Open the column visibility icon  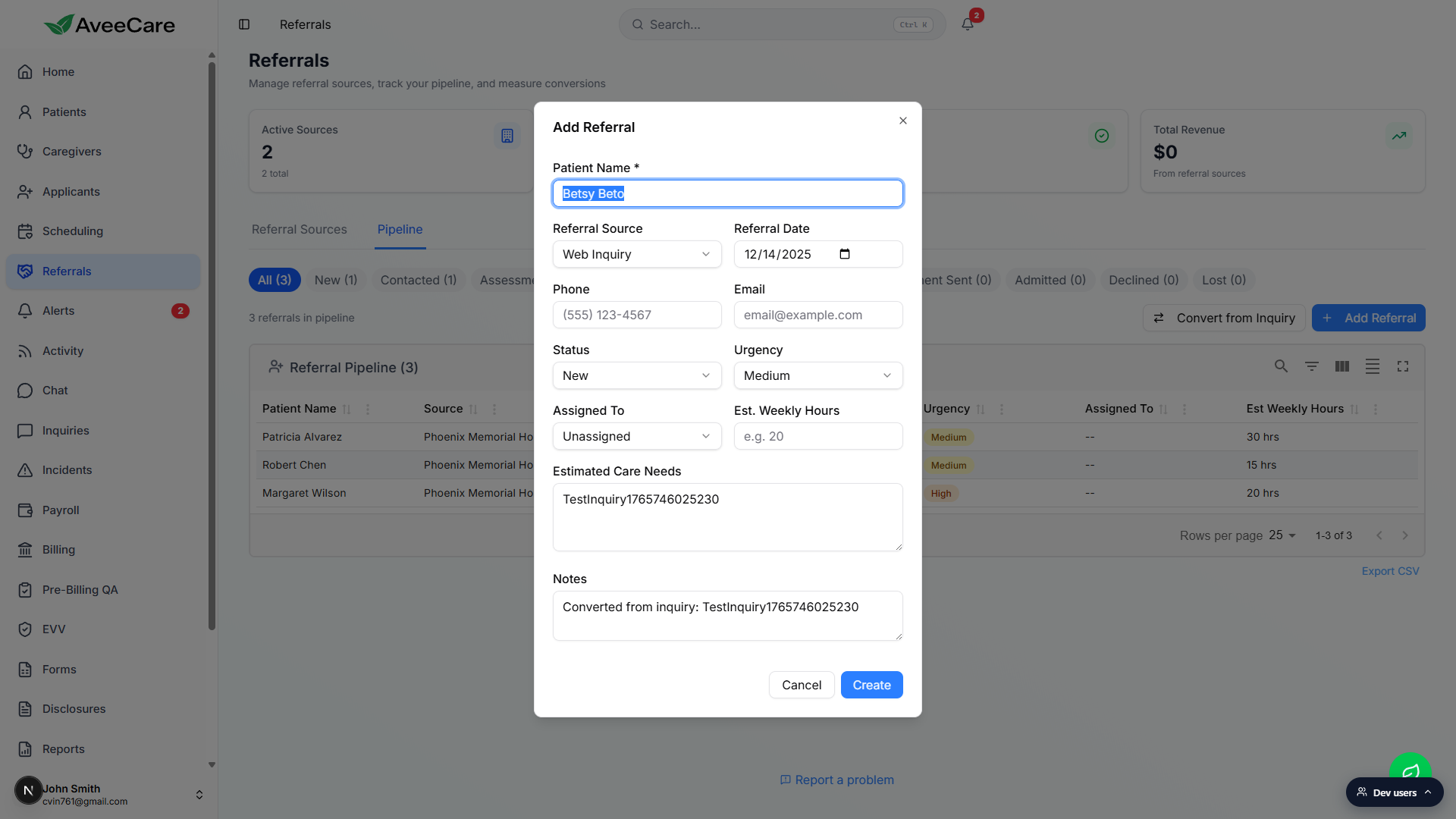(1341, 366)
